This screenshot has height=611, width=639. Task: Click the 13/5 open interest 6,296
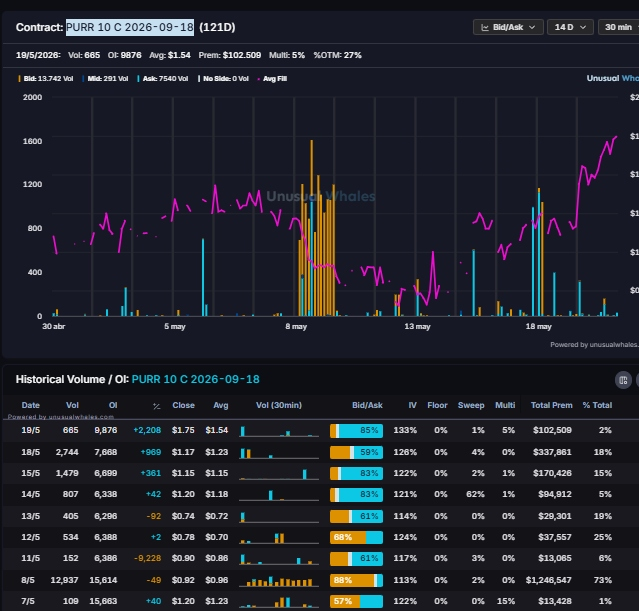point(106,516)
